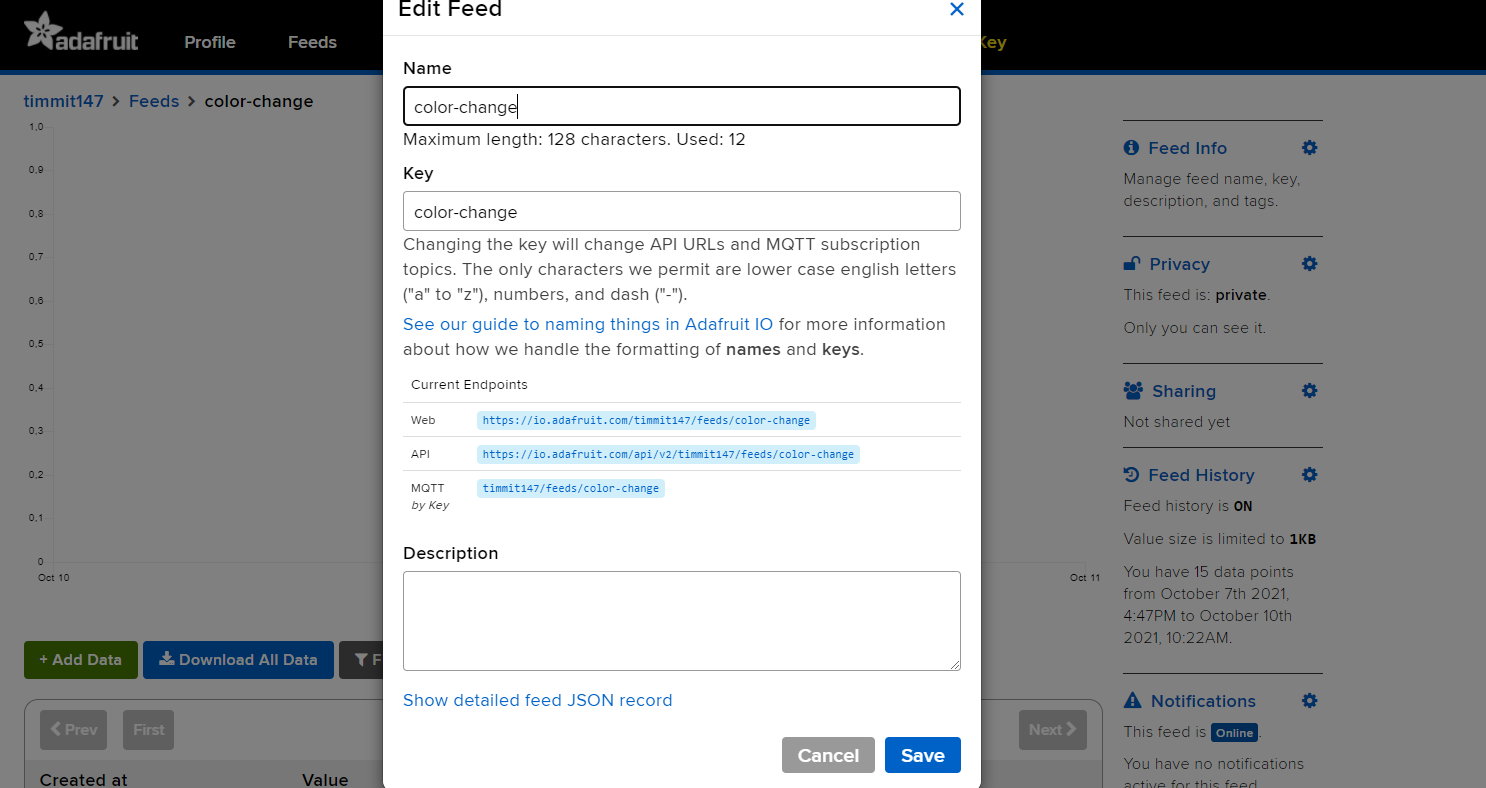Open the Profile menu item
Screen dimensions: 1486x788
click(210, 42)
